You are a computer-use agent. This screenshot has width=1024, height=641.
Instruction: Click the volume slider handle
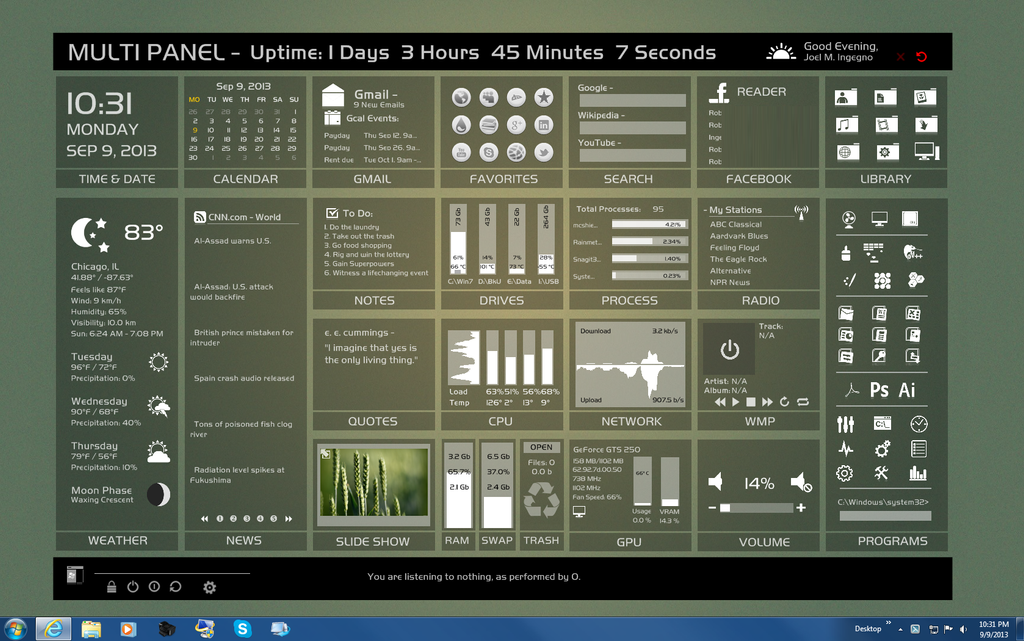point(725,508)
